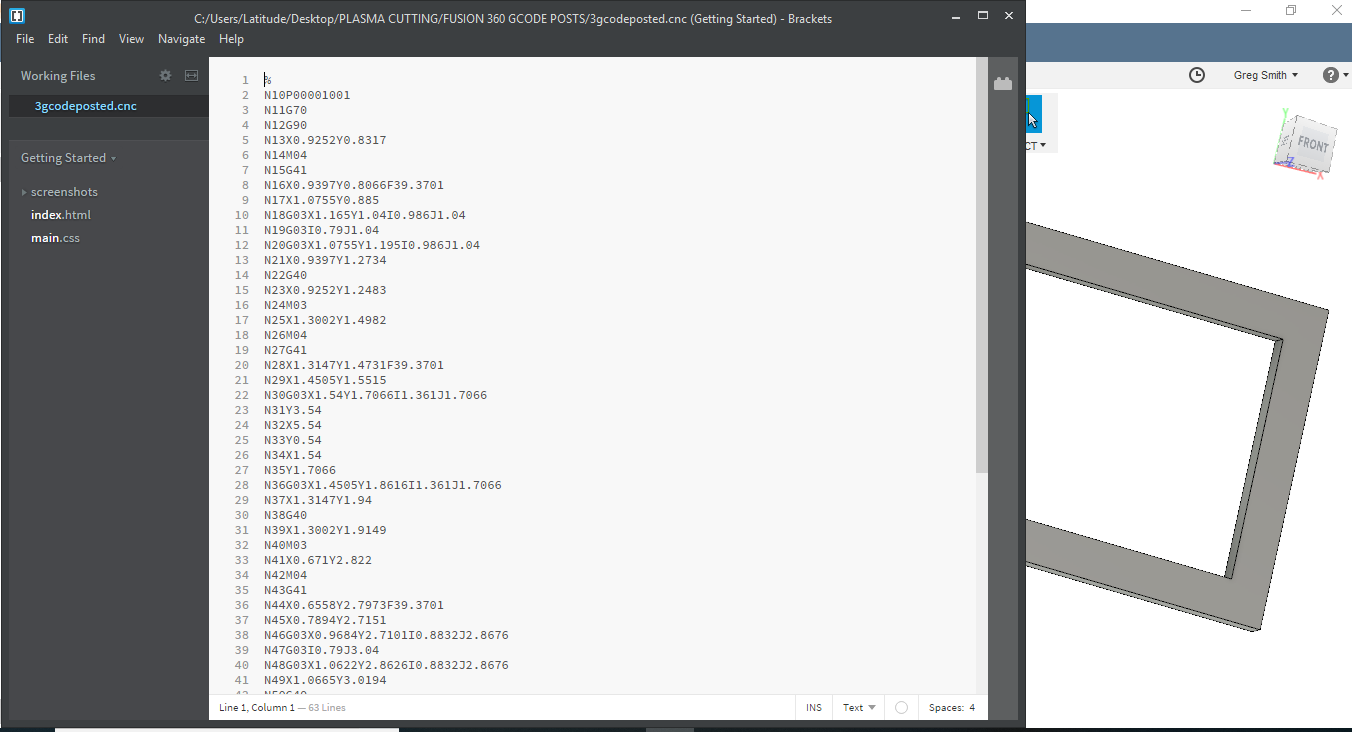Expand the Getting Started project dropdown
The height and width of the screenshot is (732, 1352).
(68, 158)
